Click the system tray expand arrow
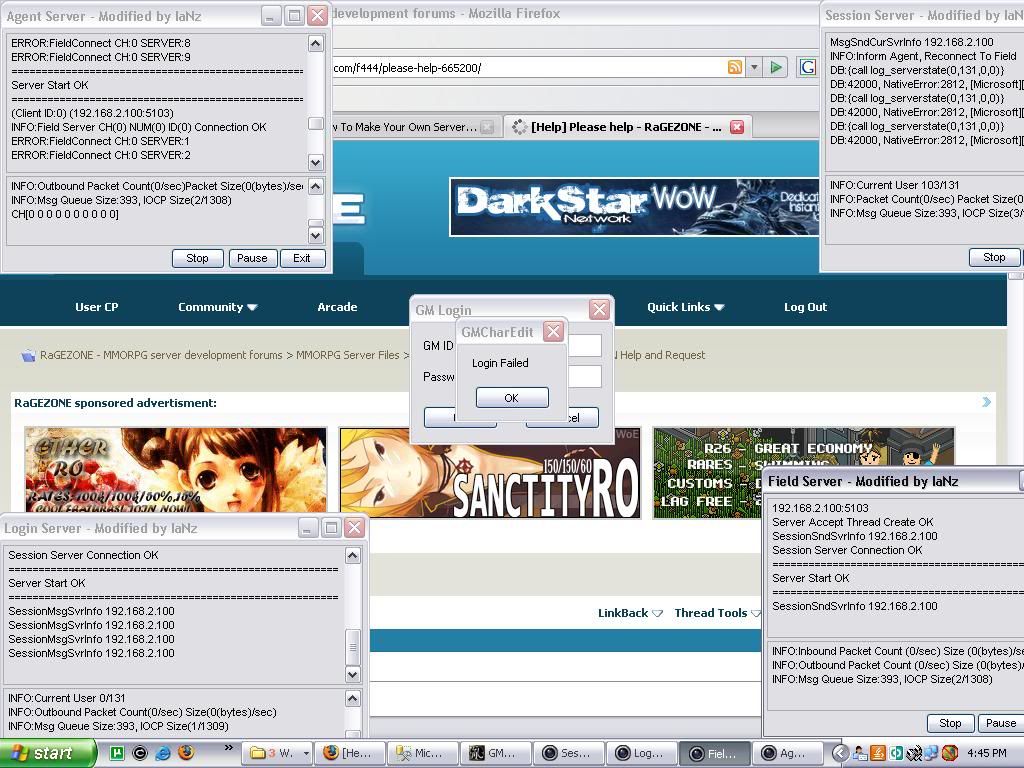Screen dimensions: 1024x768 840,753
